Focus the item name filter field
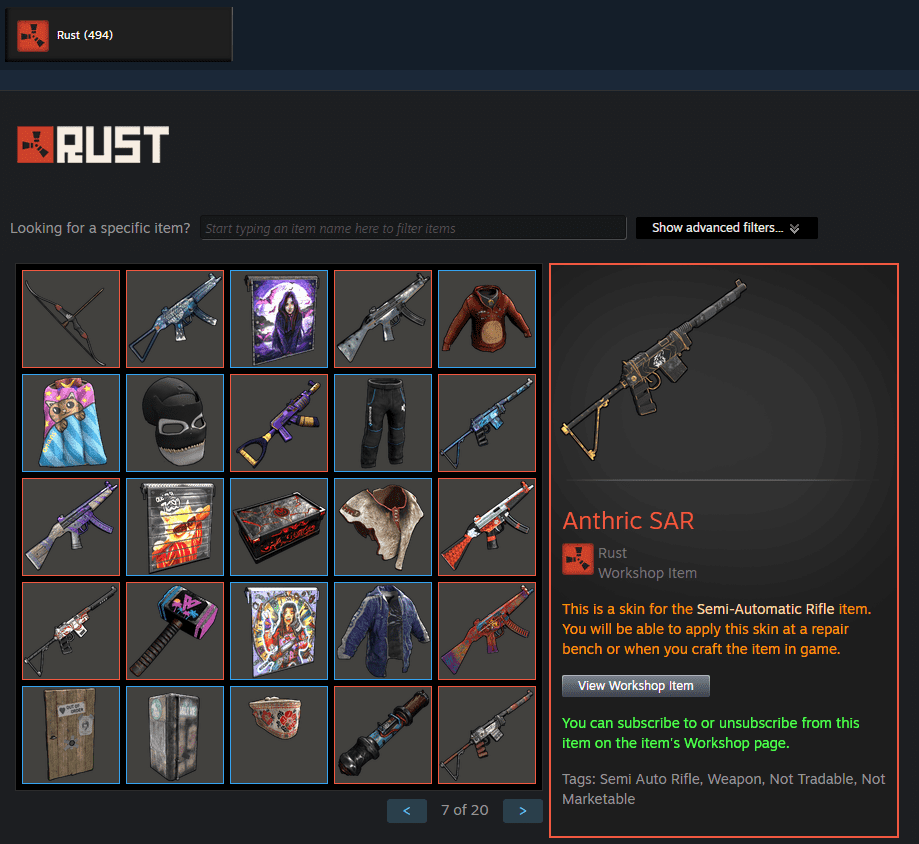 [x=413, y=228]
